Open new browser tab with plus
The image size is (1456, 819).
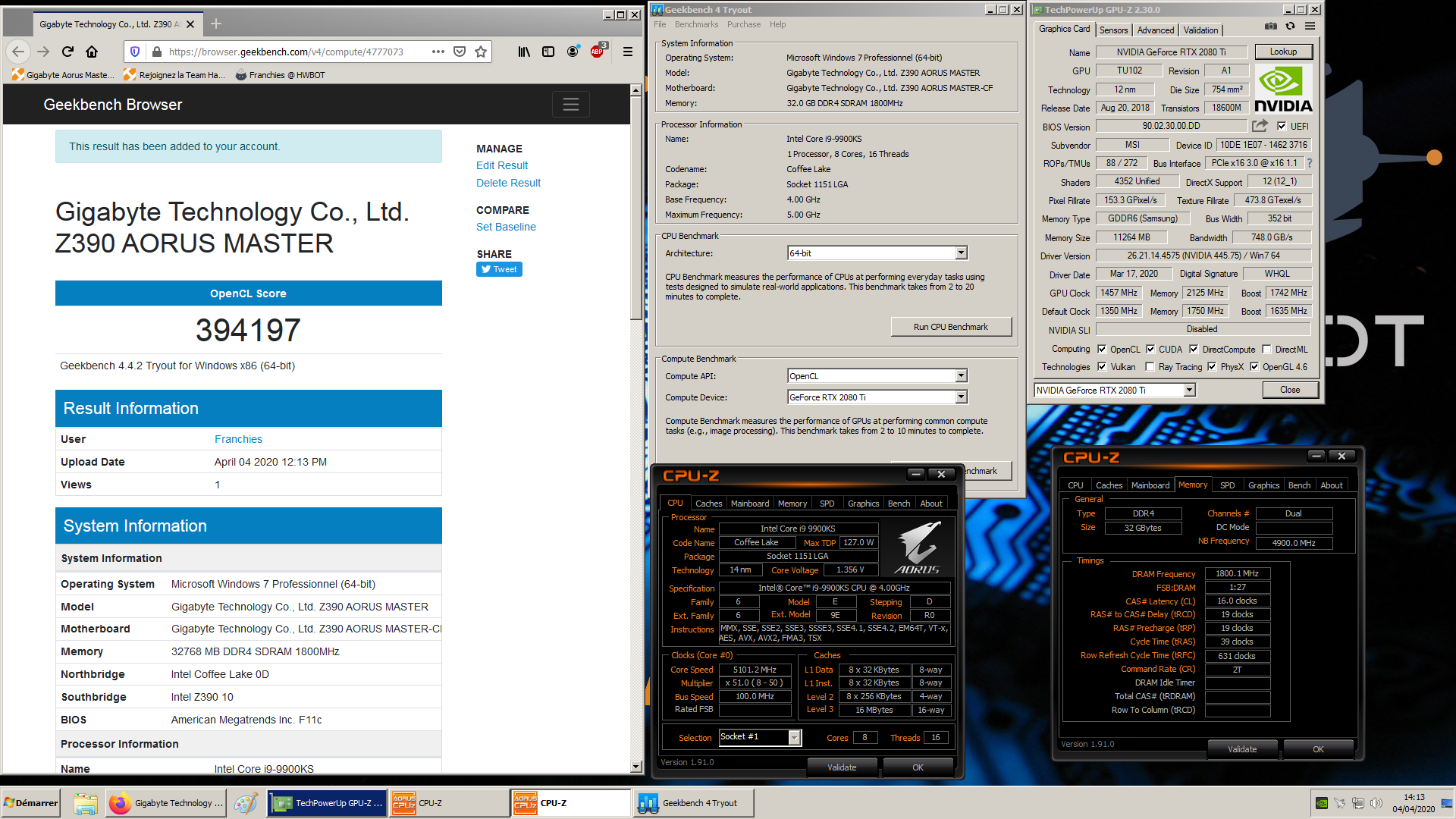[x=216, y=24]
